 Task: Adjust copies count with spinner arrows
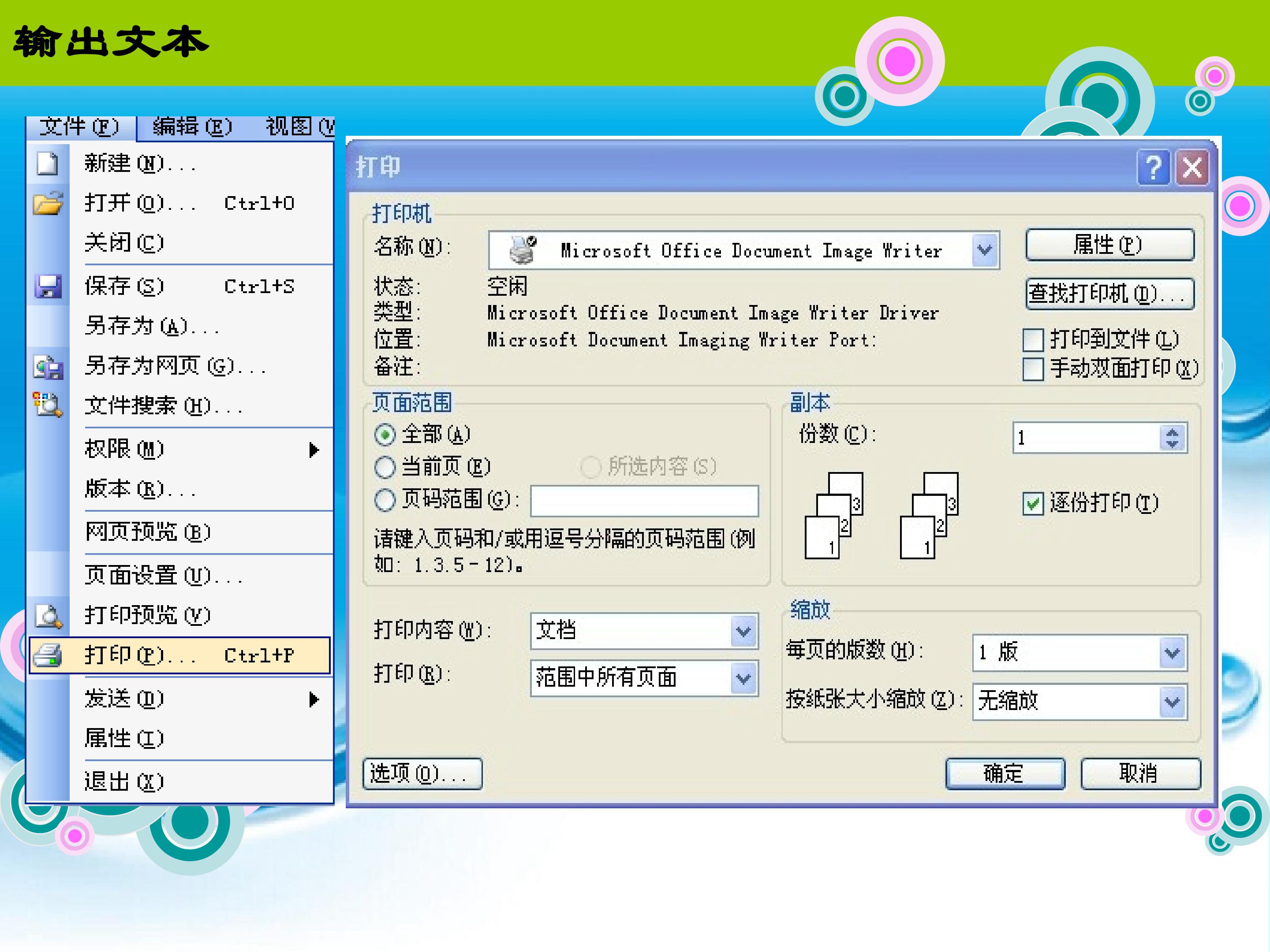(x=1173, y=438)
